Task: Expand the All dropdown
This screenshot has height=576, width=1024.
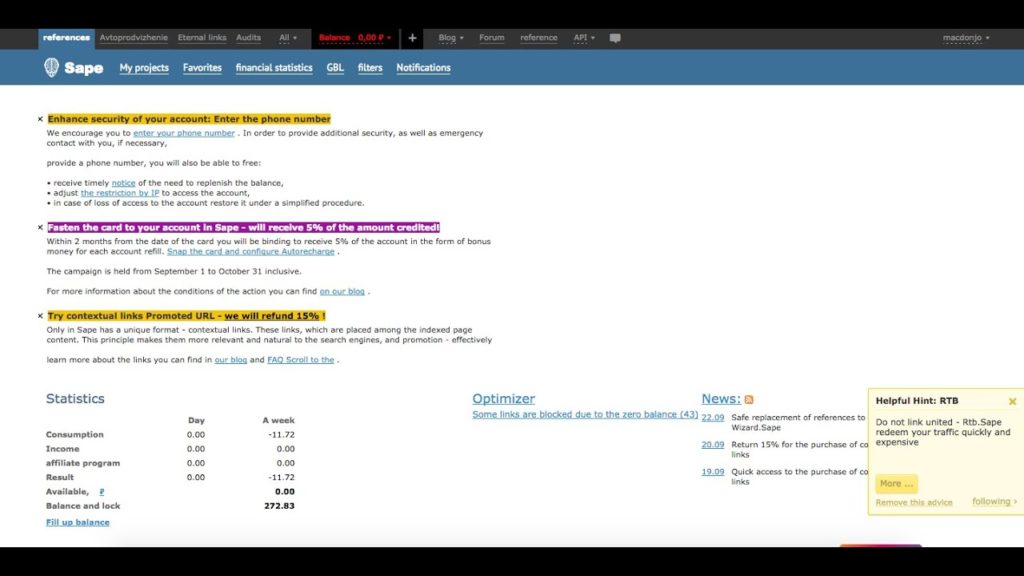Action: point(287,38)
